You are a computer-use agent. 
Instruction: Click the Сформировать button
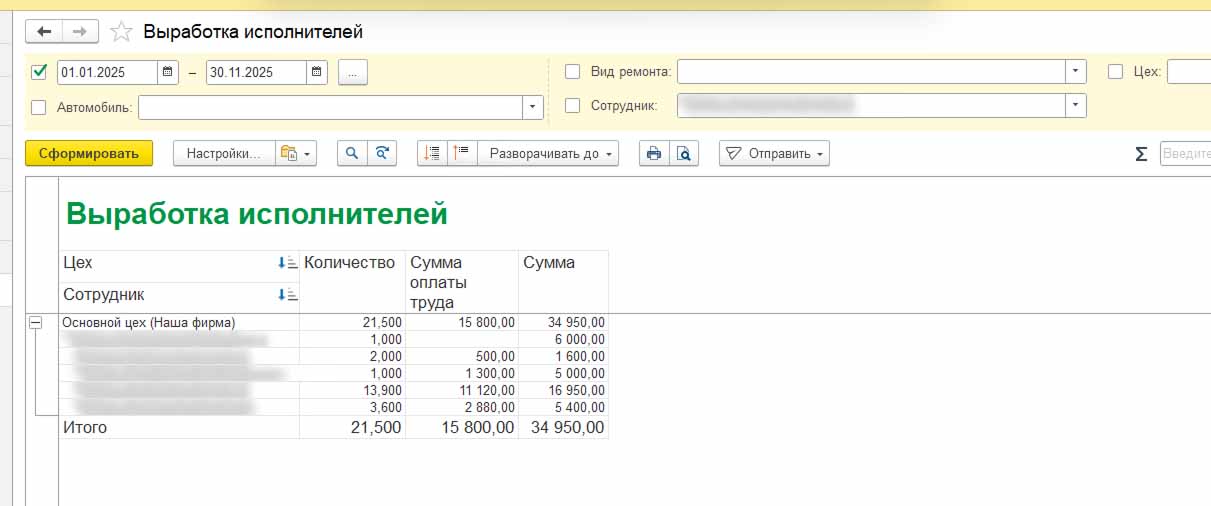89,153
